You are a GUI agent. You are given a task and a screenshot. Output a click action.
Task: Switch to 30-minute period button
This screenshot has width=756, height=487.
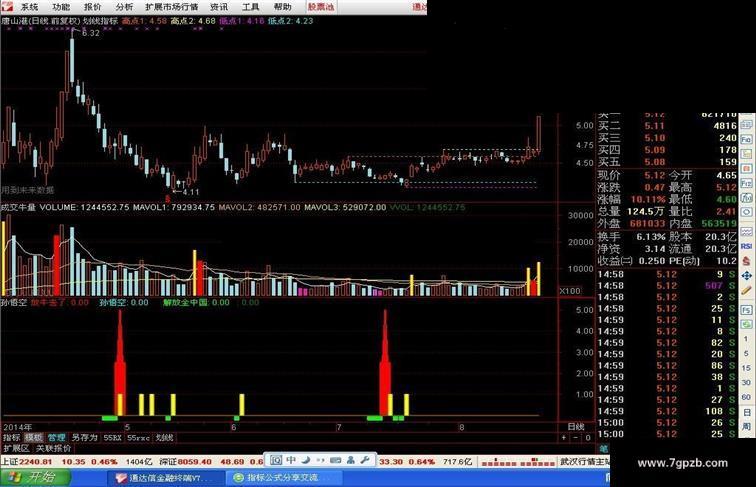pyautogui.click(x=746, y=382)
